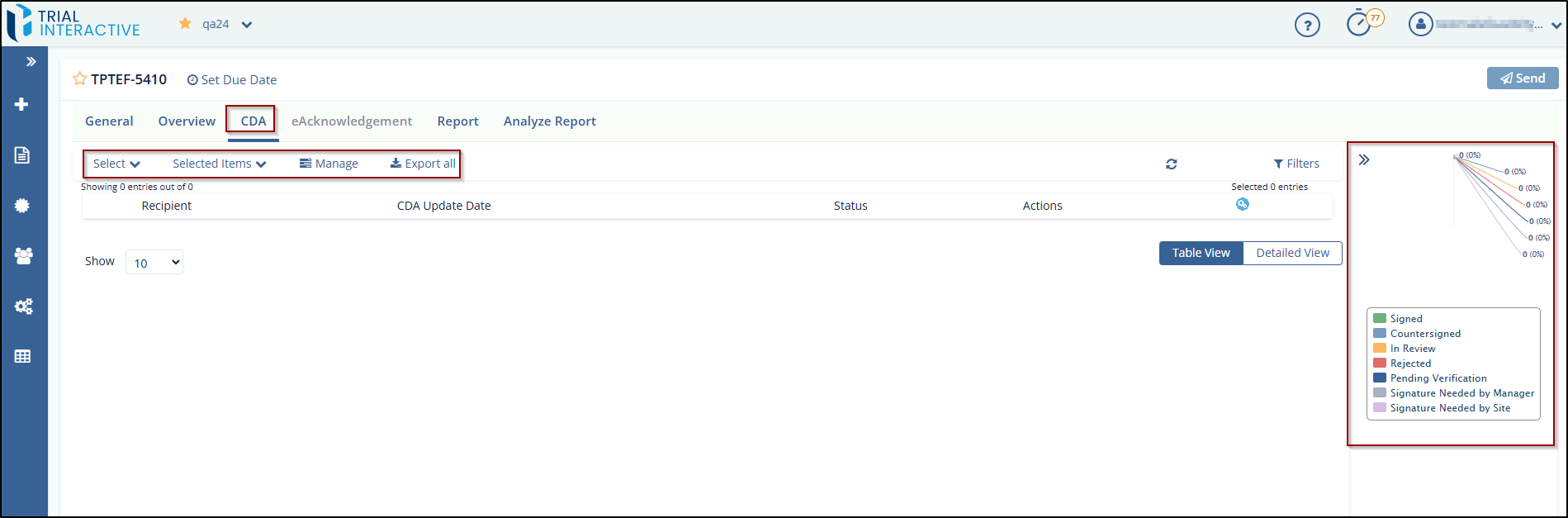The width and height of the screenshot is (1568, 518).
Task: Click the plus icon in left sidebar
Action: (22, 104)
